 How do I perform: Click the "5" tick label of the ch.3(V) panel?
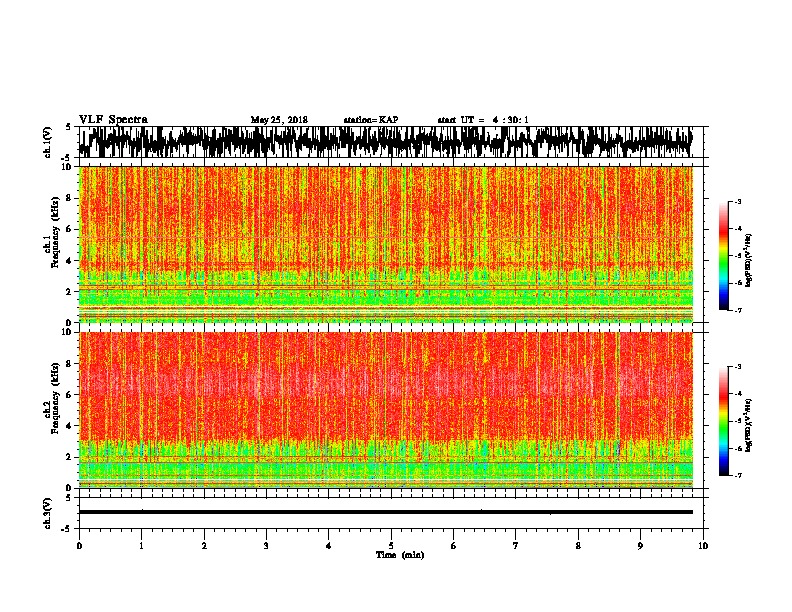tap(68, 498)
